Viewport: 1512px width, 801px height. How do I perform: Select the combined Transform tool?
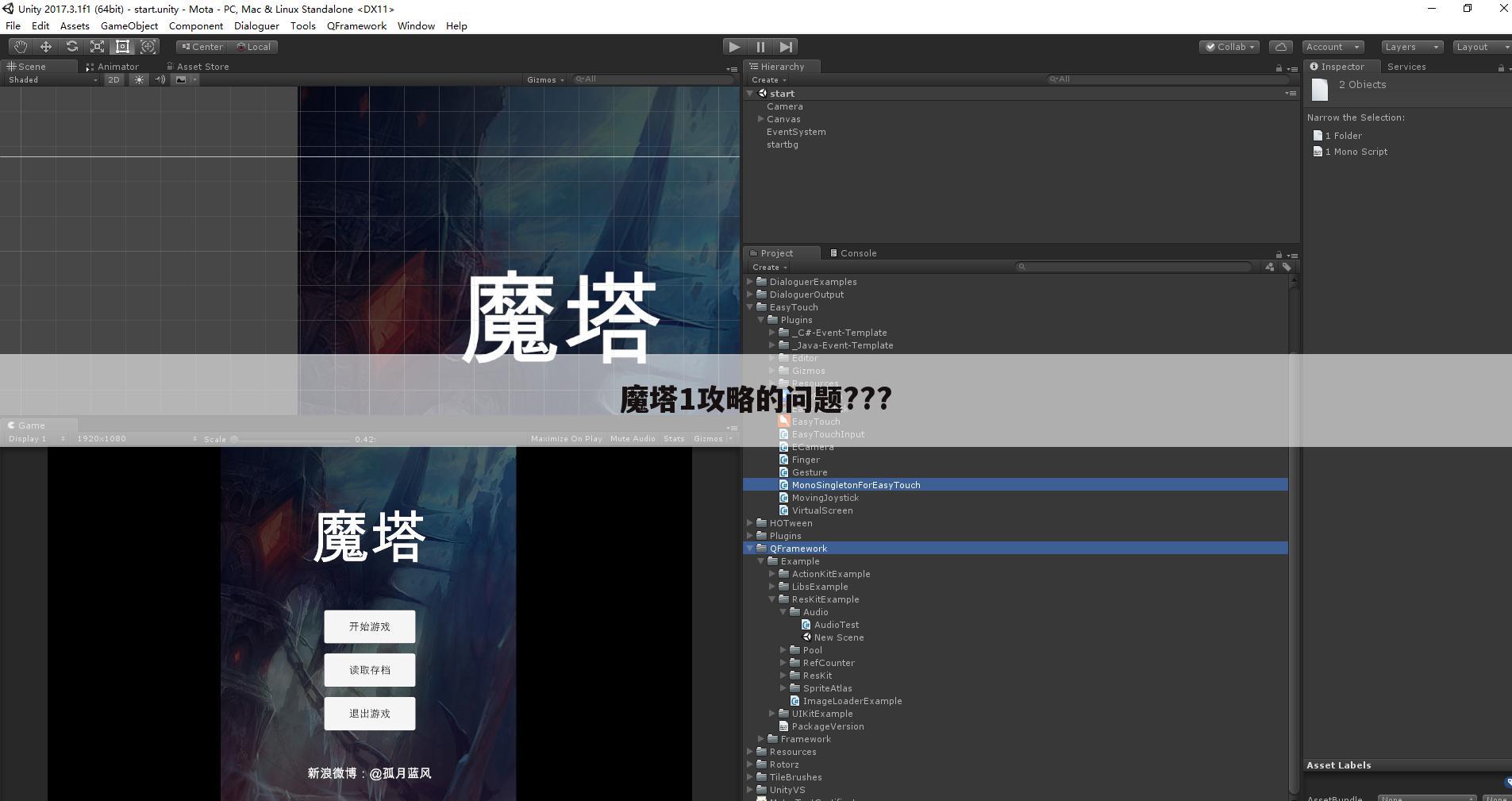click(x=148, y=47)
